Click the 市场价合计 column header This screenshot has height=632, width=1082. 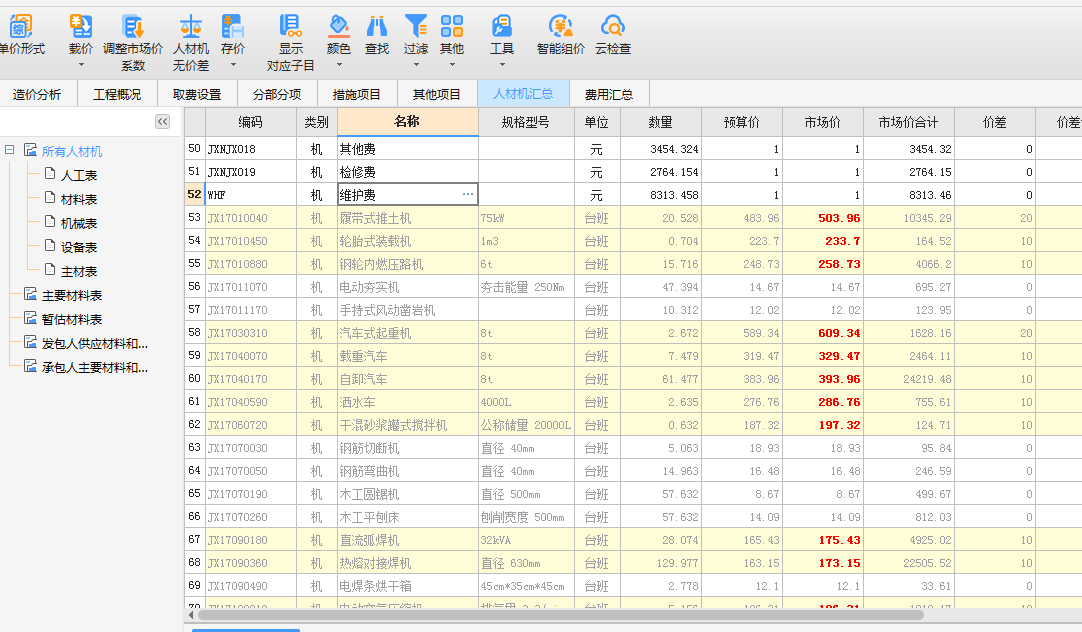[x=908, y=122]
